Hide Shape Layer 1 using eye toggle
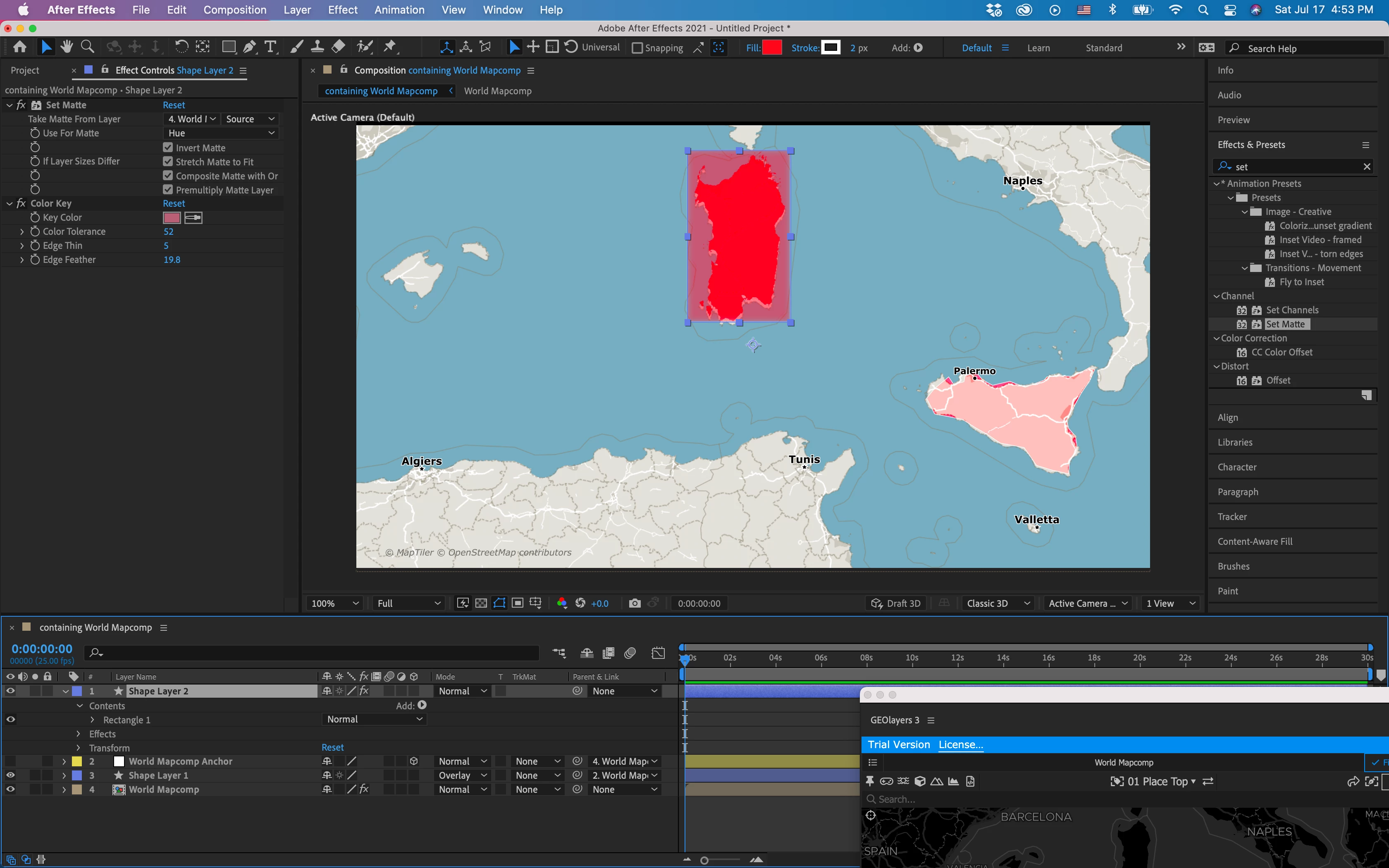Image resolution: width=1389 pixels, height=868 pixels. (10, 775)
